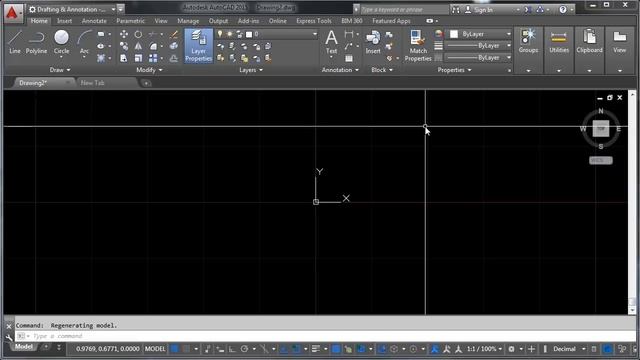Click the new drawing plus tab button

[x=146, y=83]
